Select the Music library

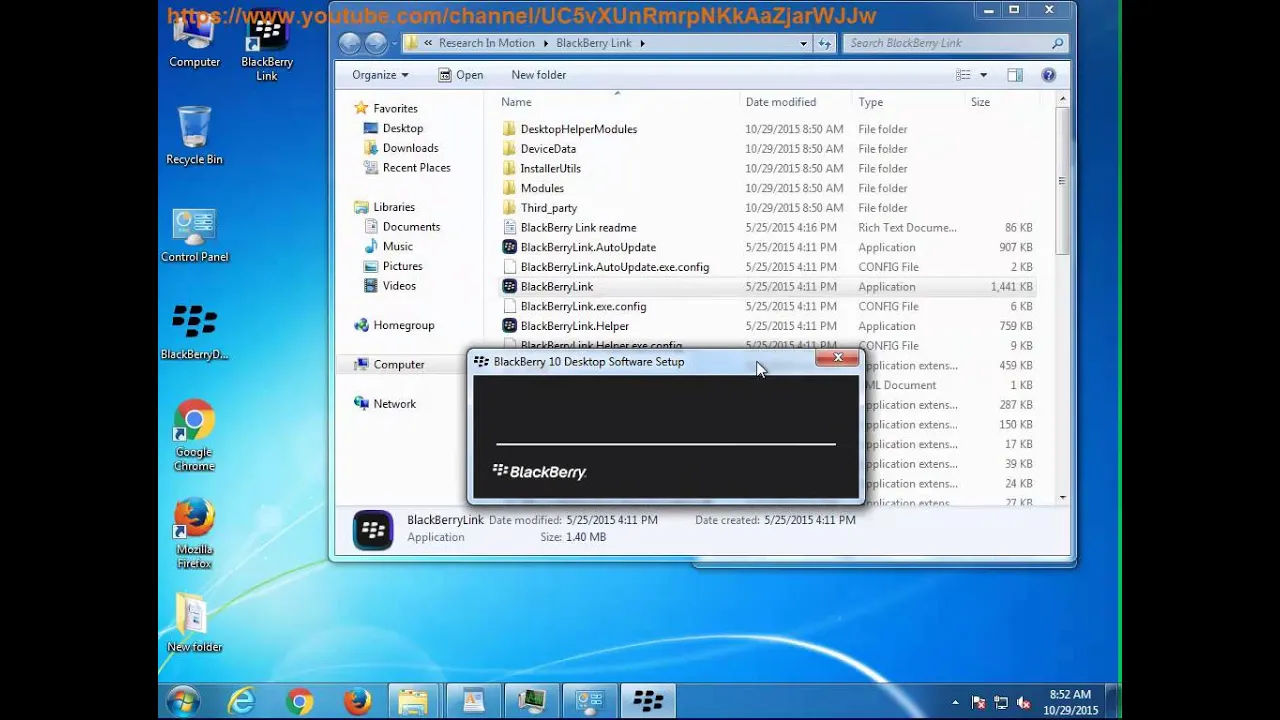click(398, 246)
